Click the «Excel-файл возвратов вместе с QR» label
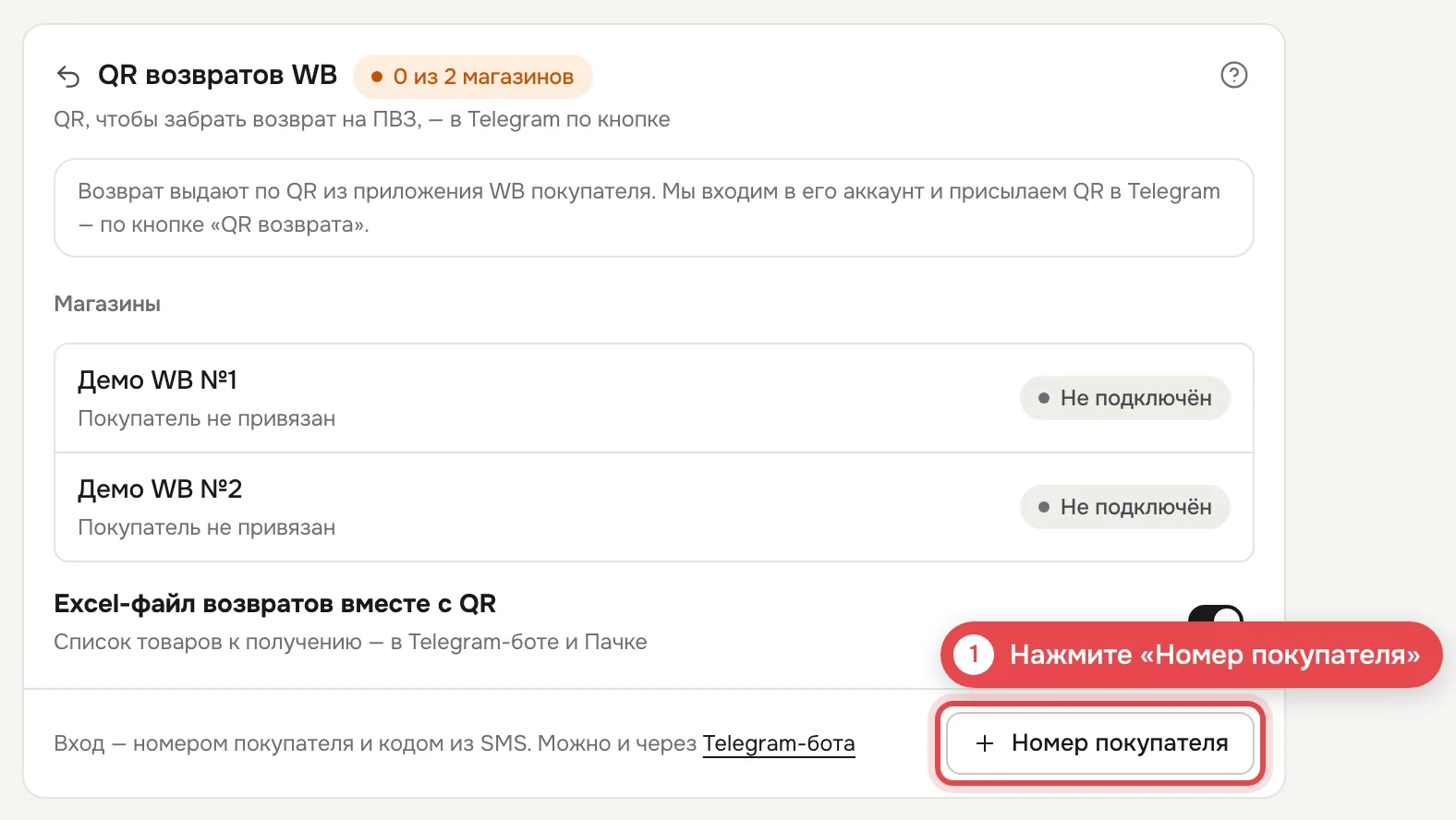 [275, 604]
